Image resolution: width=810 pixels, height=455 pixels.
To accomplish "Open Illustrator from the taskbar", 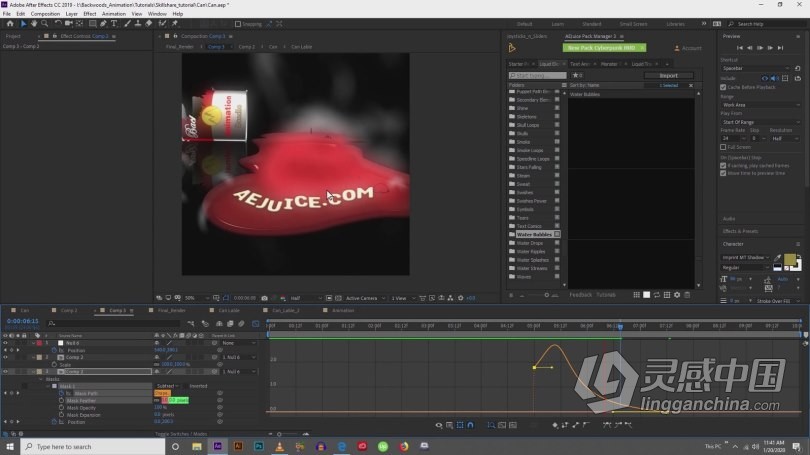I will tap(238, 446).
